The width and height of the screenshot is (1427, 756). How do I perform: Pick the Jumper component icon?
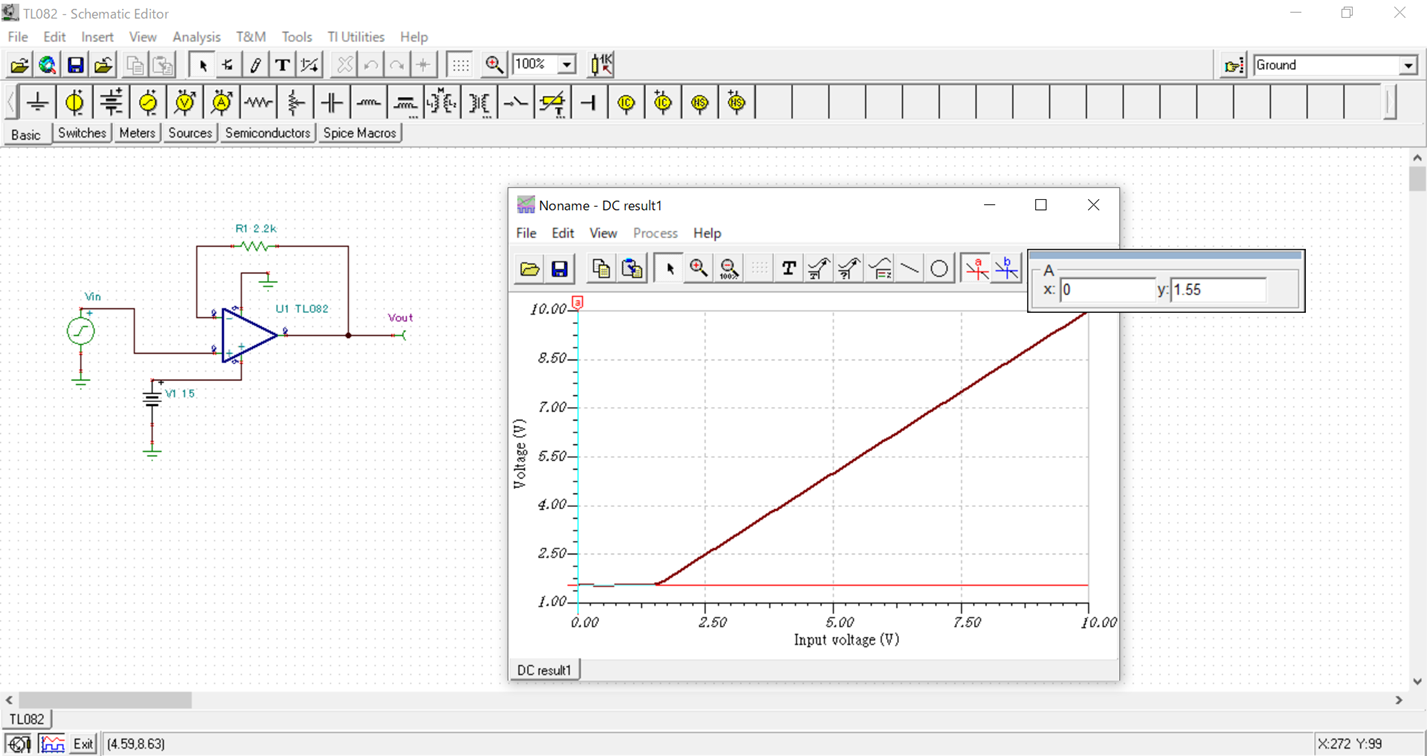(x=590, y=102)
